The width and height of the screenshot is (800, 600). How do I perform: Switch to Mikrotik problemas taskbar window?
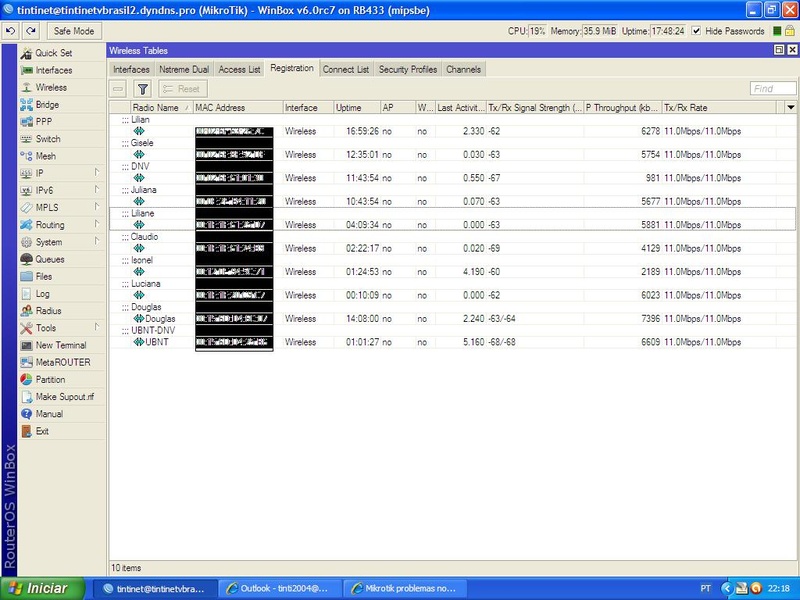pyautogui.click(x=406, y=588)
